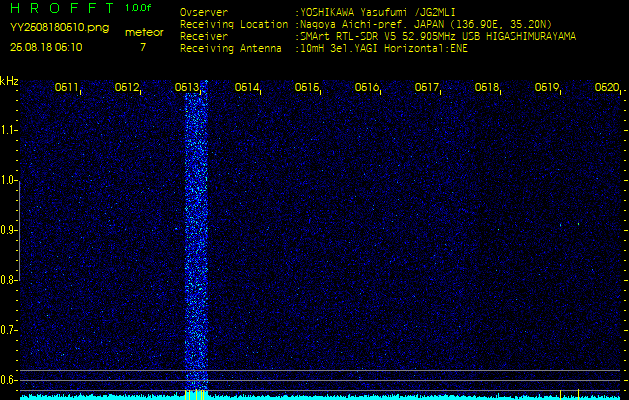This screenshot has height=400, width=629.
Task: Click the 0520 time axis label
Action: [607, 87]
